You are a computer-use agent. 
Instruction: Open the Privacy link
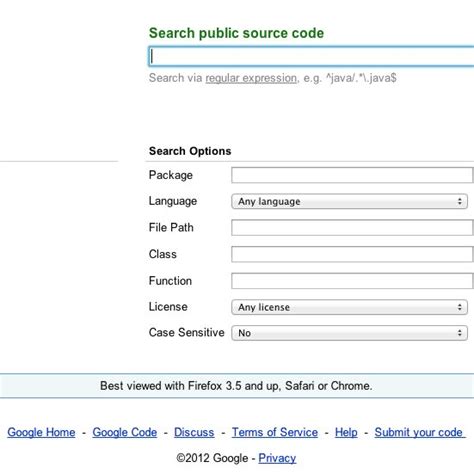click(277, 458)
